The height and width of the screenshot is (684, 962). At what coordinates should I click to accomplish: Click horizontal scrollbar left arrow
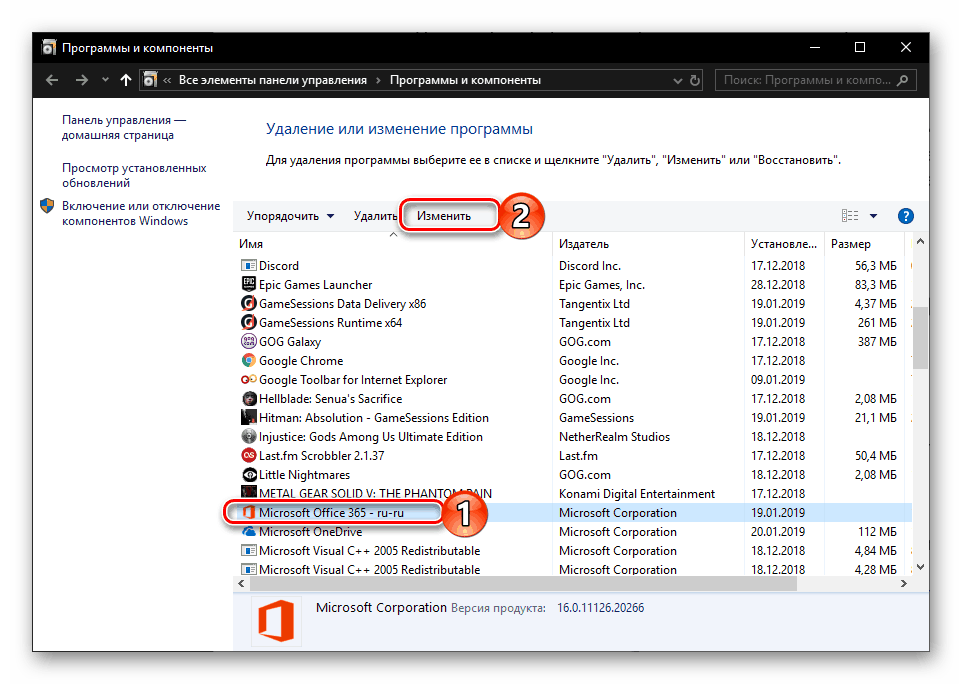click(x=241, y=583)
